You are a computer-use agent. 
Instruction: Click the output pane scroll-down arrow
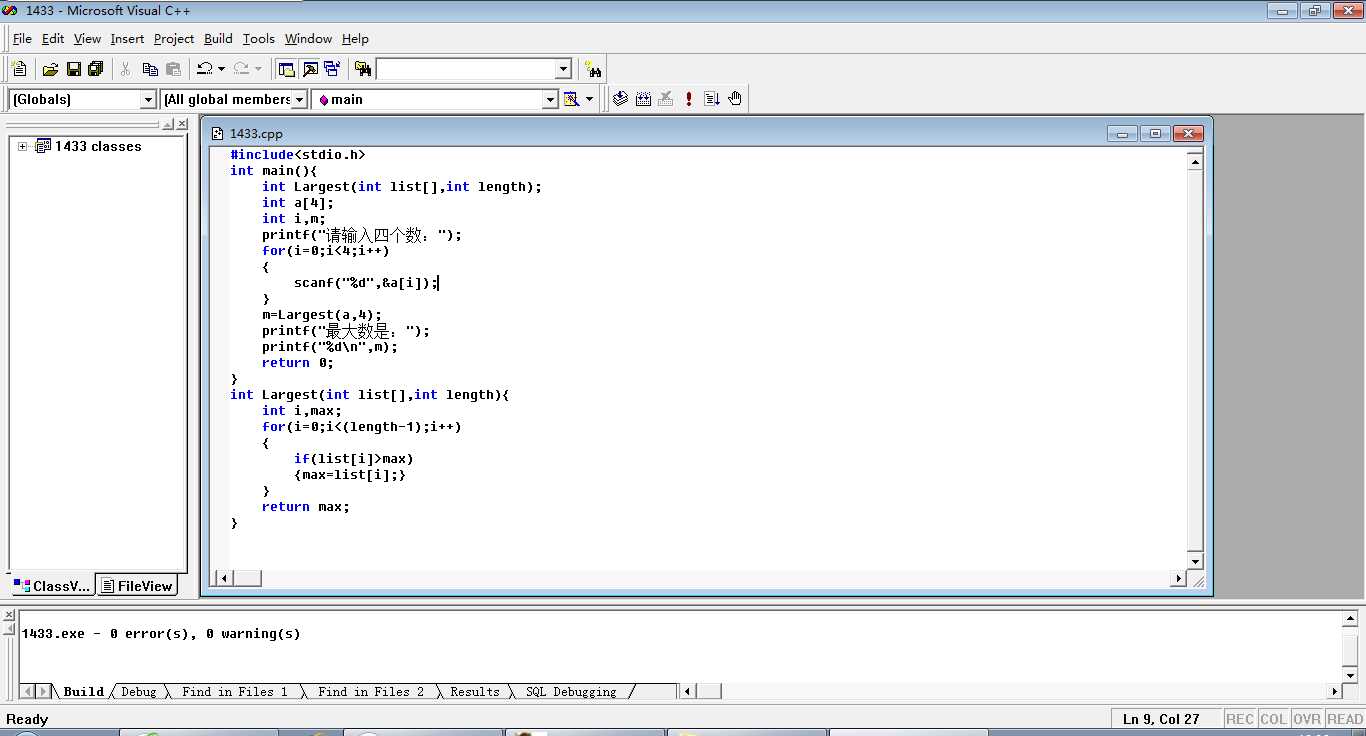click(x=1349, y=674)
